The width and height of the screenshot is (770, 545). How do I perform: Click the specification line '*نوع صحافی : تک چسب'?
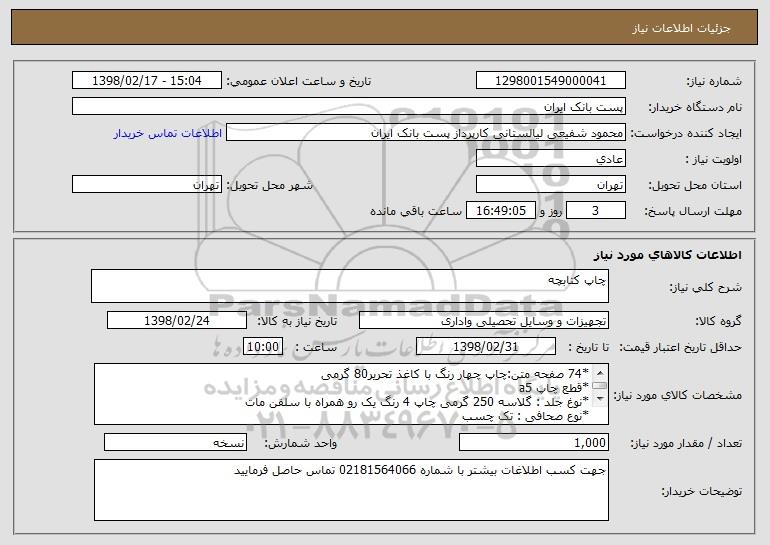[525, 416]
